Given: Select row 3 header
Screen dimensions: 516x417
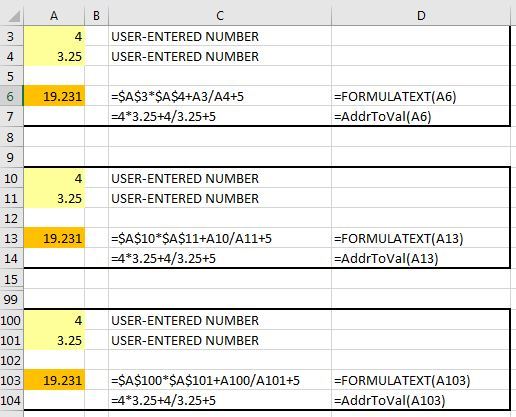Looking at the screenshot, I should (x=11, y=36).
